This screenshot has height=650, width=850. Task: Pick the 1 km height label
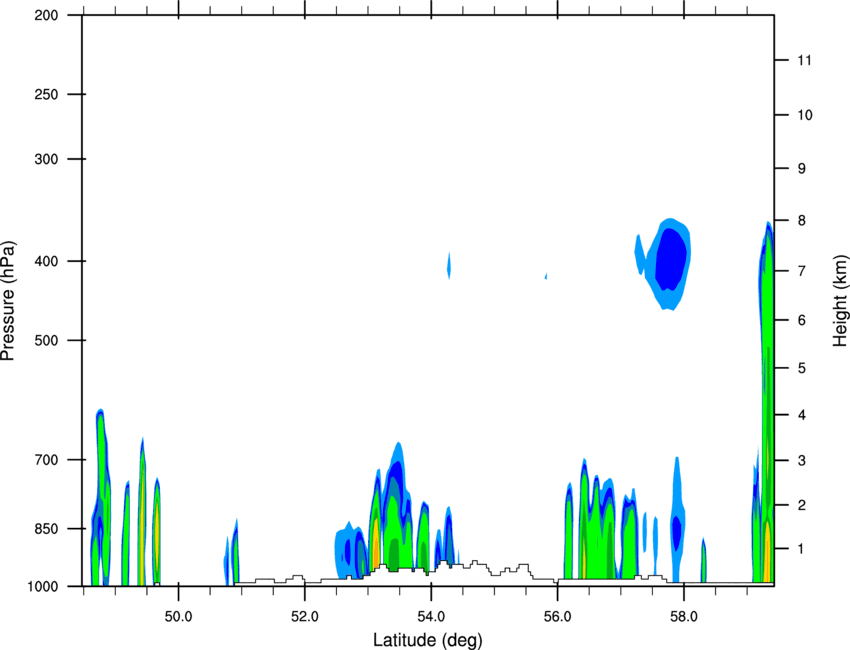[x=802, y=549]
